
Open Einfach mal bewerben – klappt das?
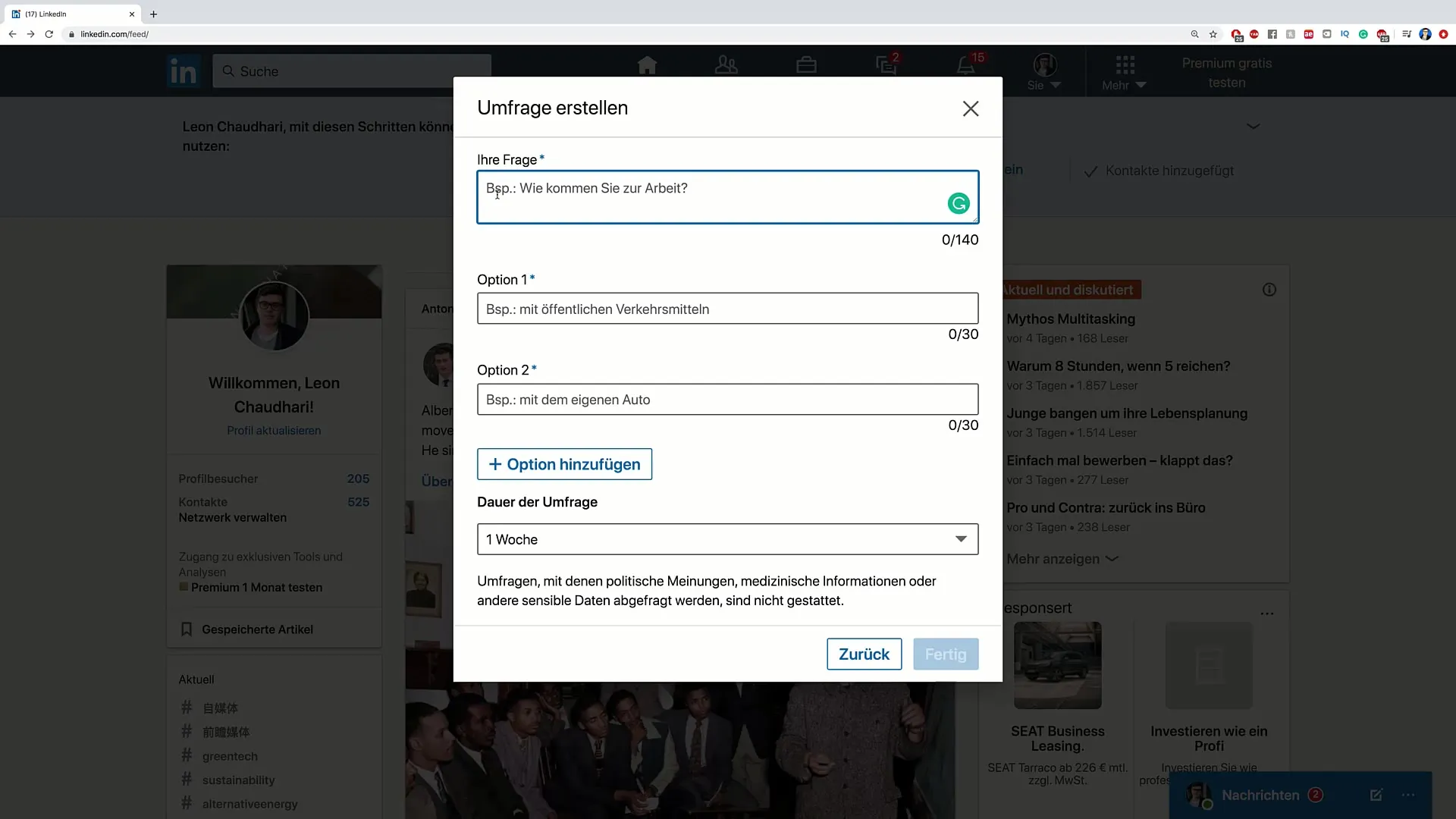coord(1119,460)
